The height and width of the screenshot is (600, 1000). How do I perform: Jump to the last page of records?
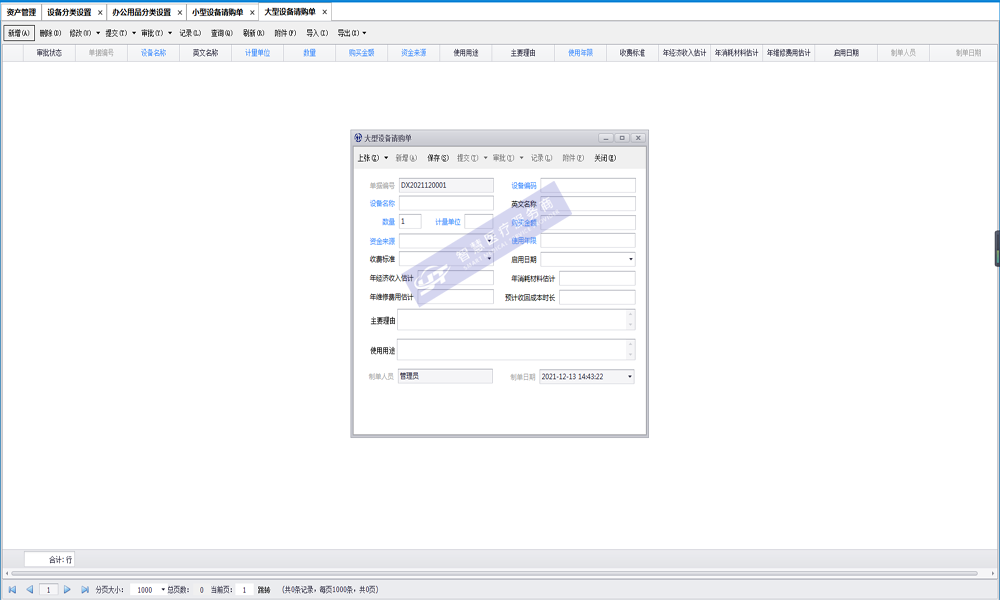(x=85, y=590)
